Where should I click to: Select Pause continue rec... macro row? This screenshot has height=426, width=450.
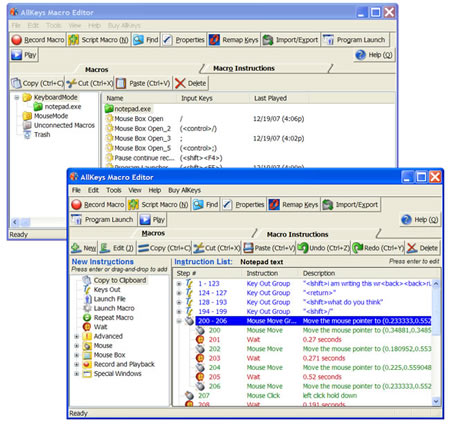point(163,158)
